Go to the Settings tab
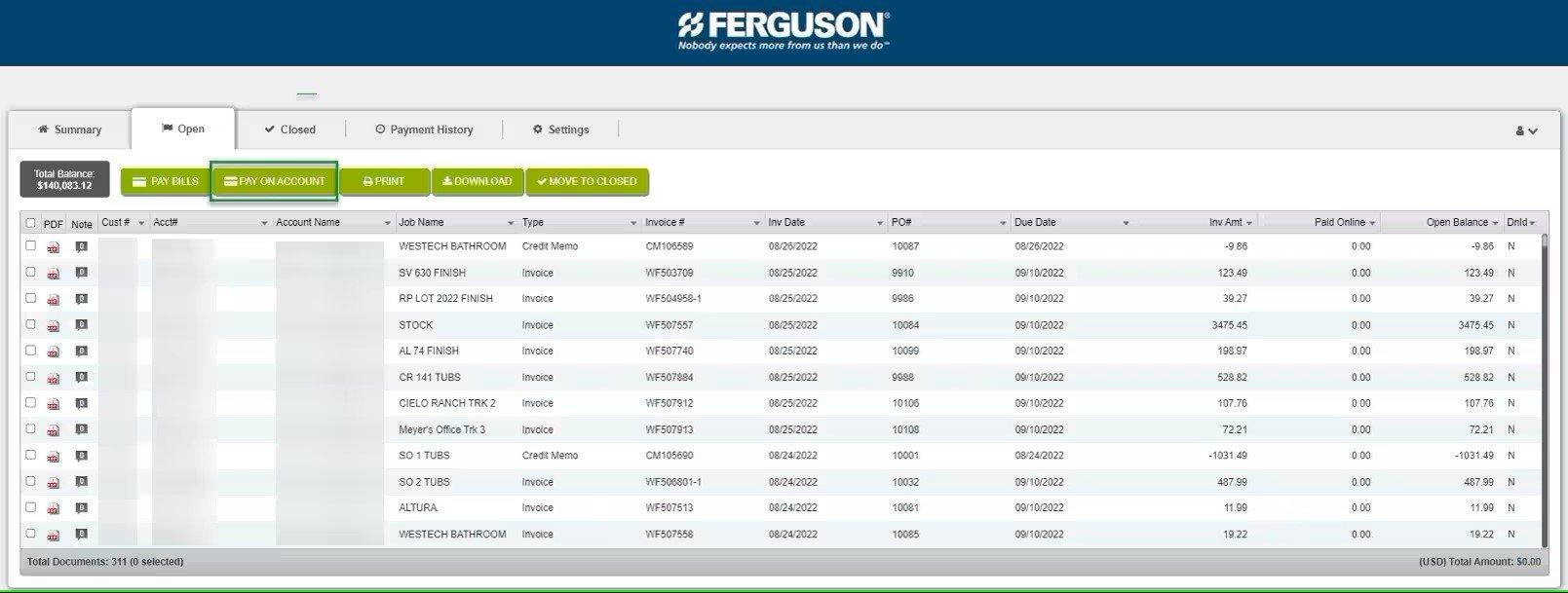Viewport: 1568px width, 593px height. [560, 130]
